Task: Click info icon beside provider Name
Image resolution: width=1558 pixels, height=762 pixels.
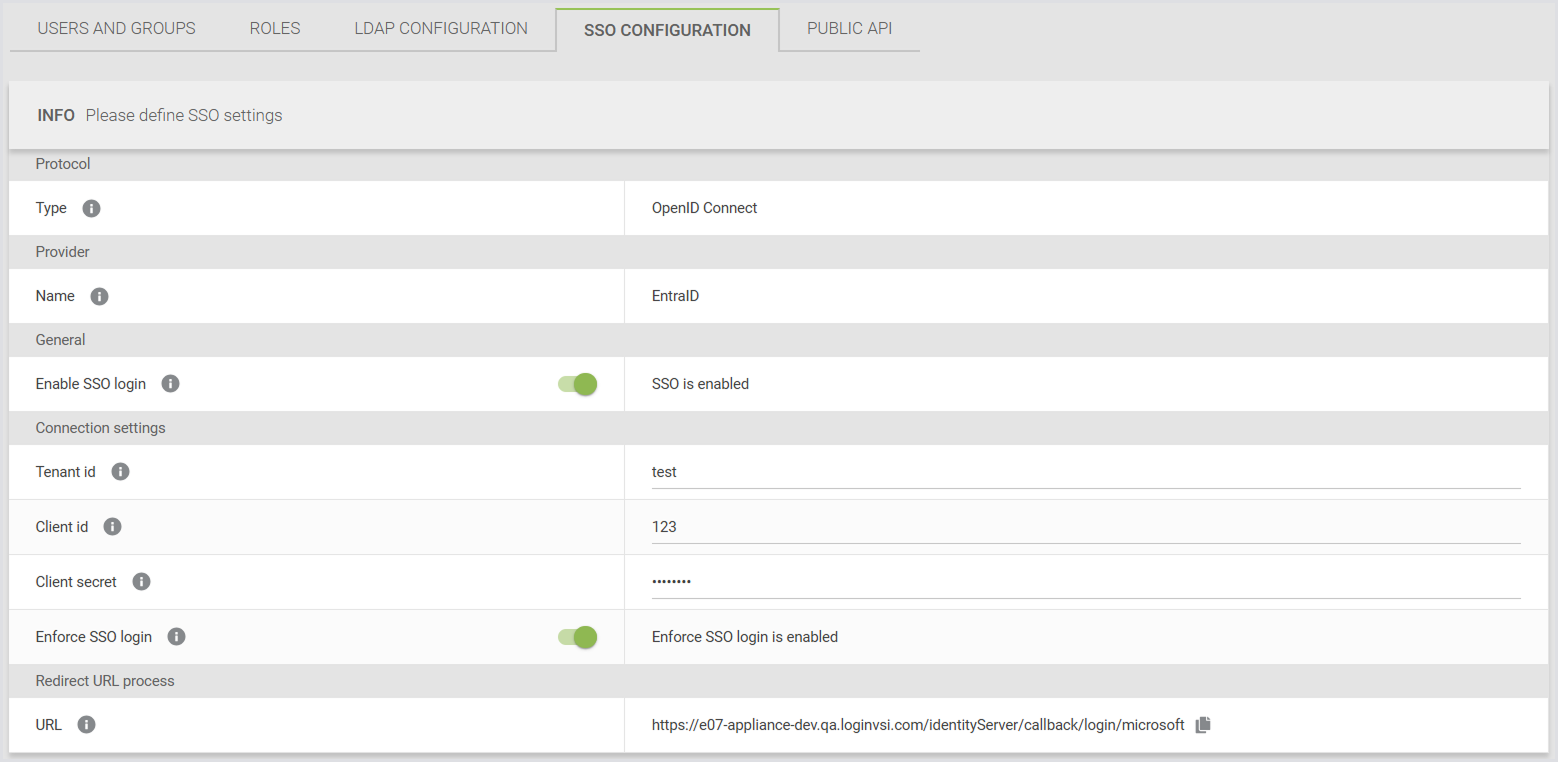Action: [99, 296]
